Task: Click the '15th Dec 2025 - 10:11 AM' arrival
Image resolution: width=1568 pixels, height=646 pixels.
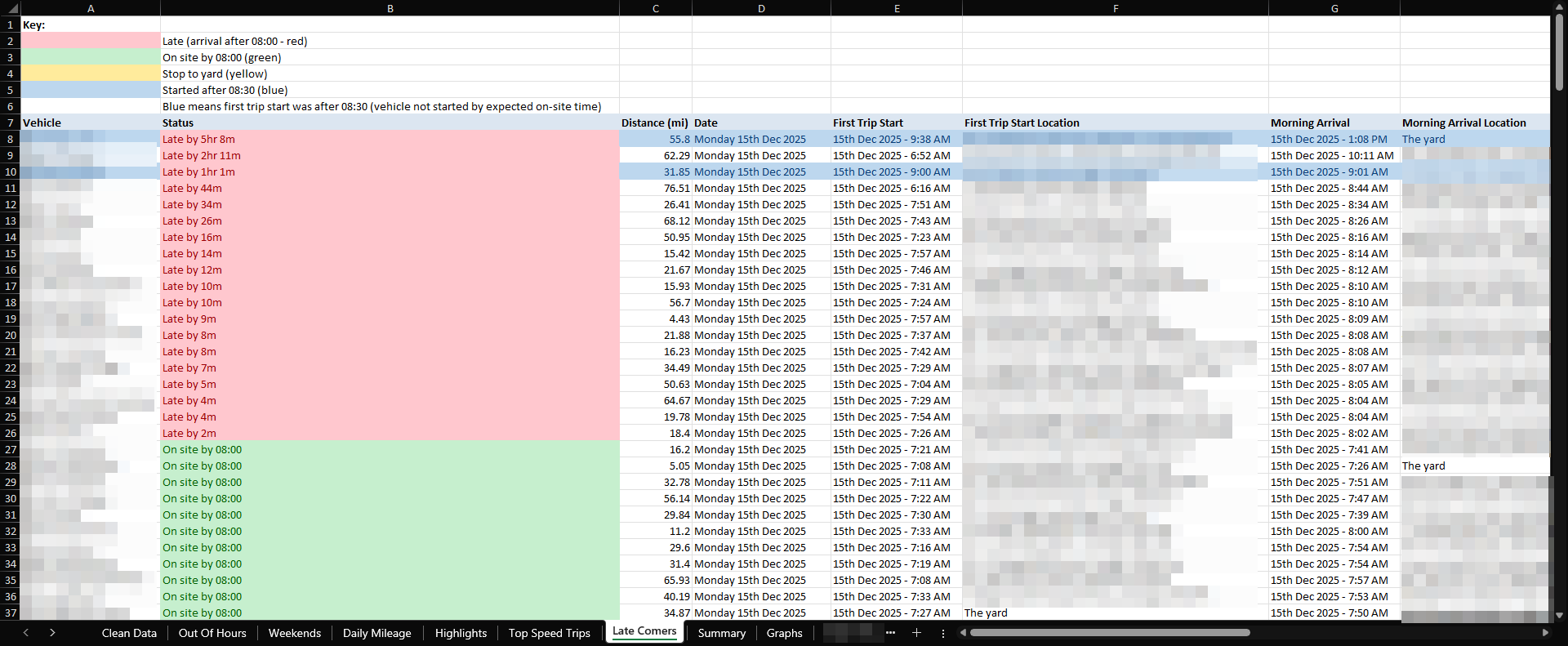Action: click(1334, 155)
